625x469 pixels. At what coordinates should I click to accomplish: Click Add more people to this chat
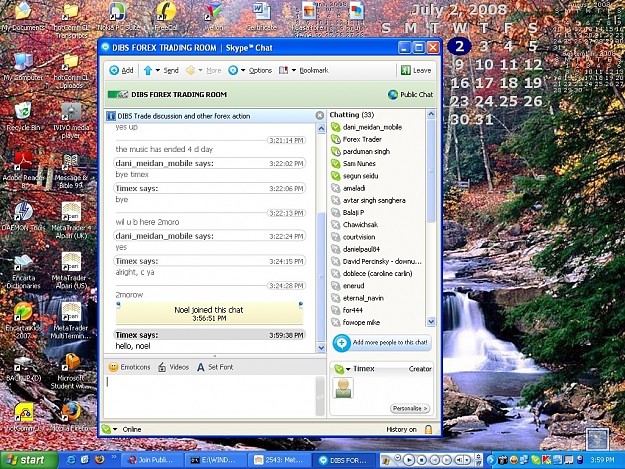382,343
